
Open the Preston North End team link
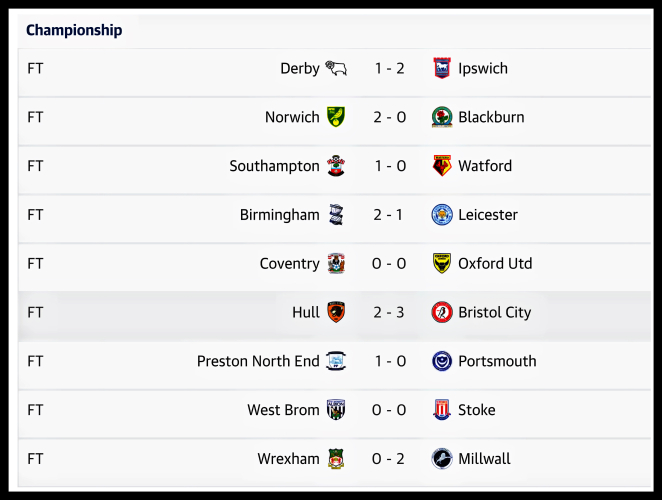[258, 361]
